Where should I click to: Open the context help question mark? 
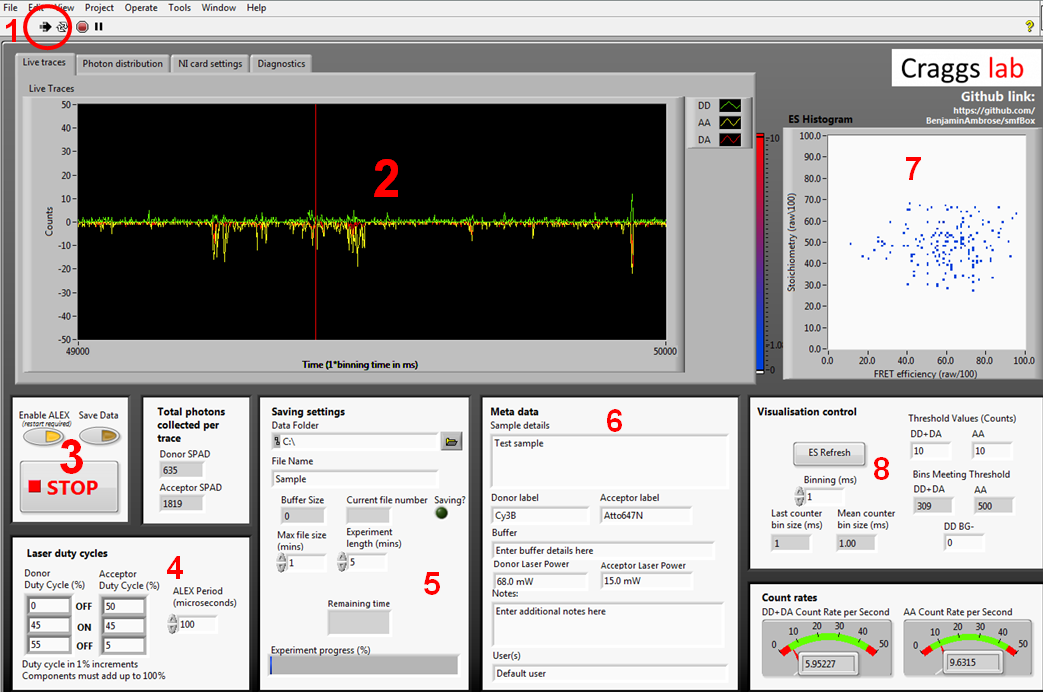[x=1030, y=27]
